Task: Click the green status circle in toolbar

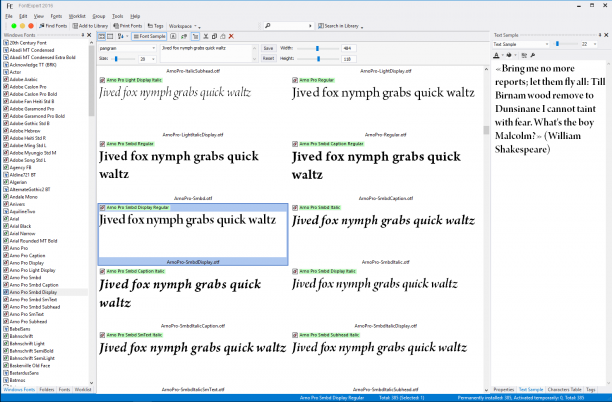Action: [x=14, y=26]
